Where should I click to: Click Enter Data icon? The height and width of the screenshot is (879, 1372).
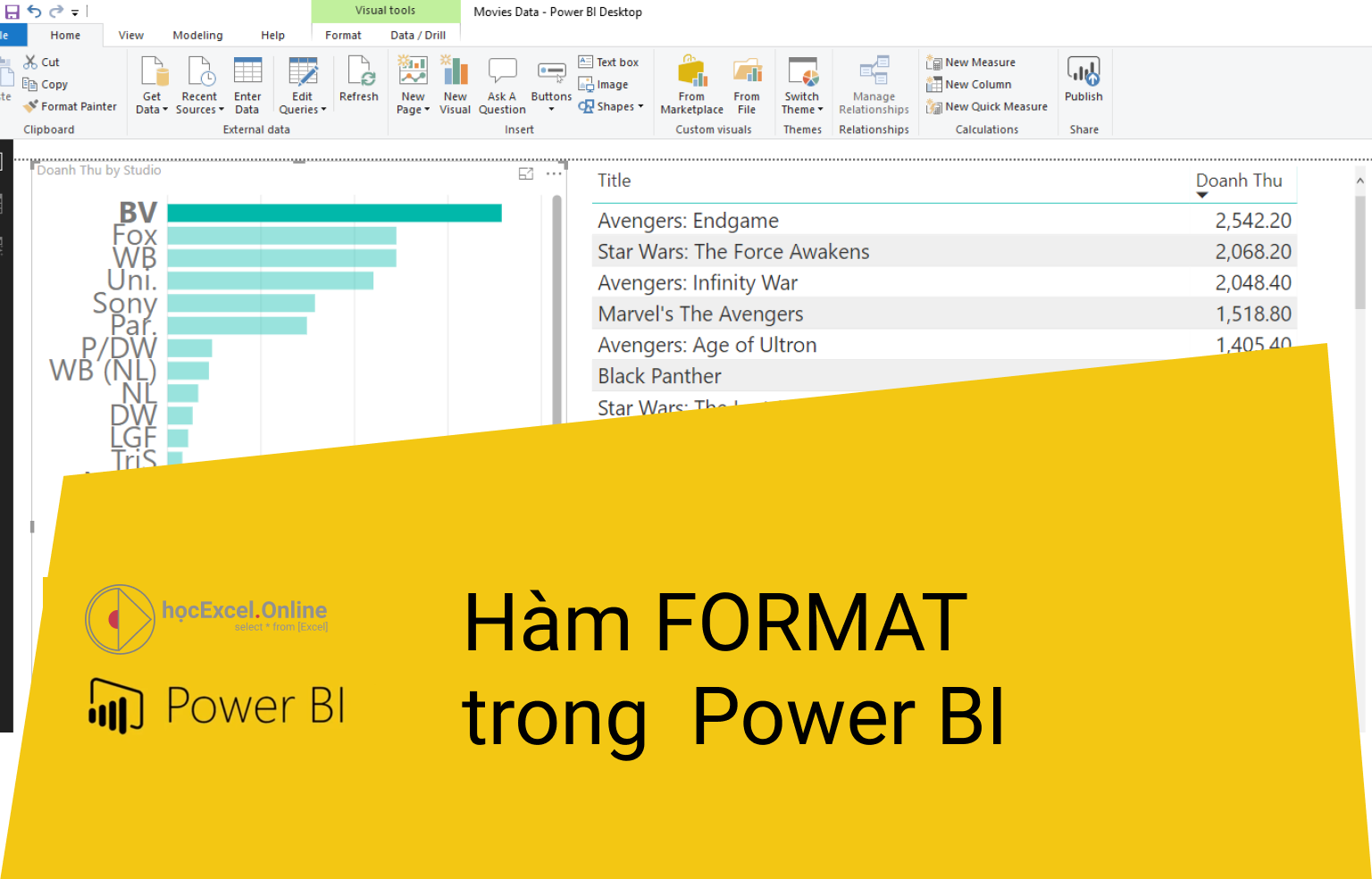point(247,85)
